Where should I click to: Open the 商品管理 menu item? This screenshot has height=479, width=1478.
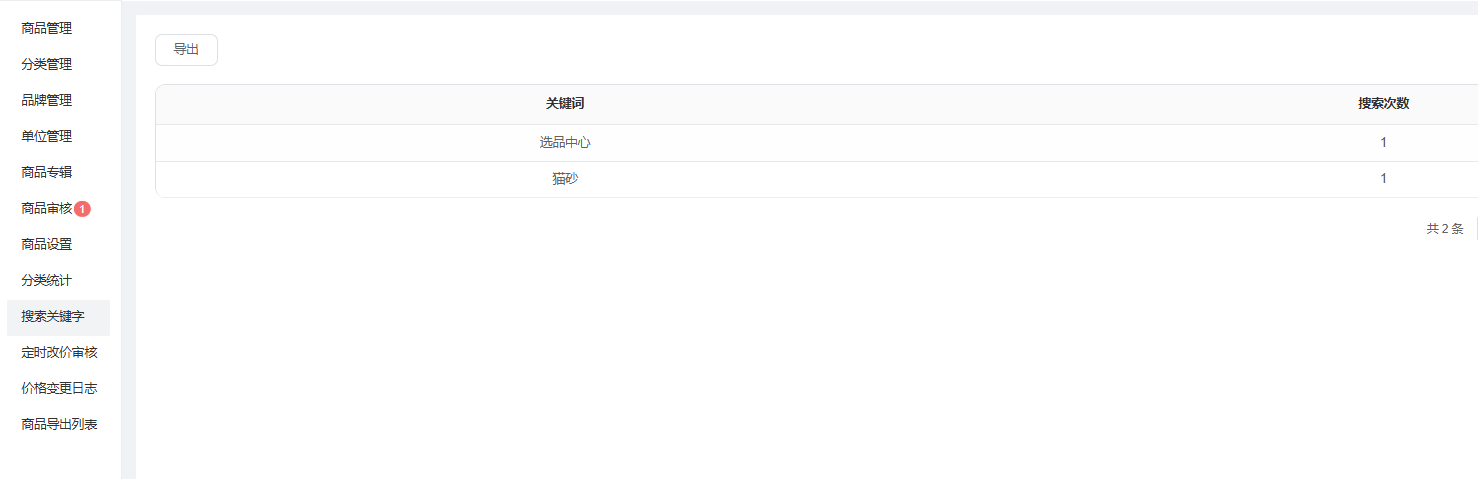tap(47, 28)
